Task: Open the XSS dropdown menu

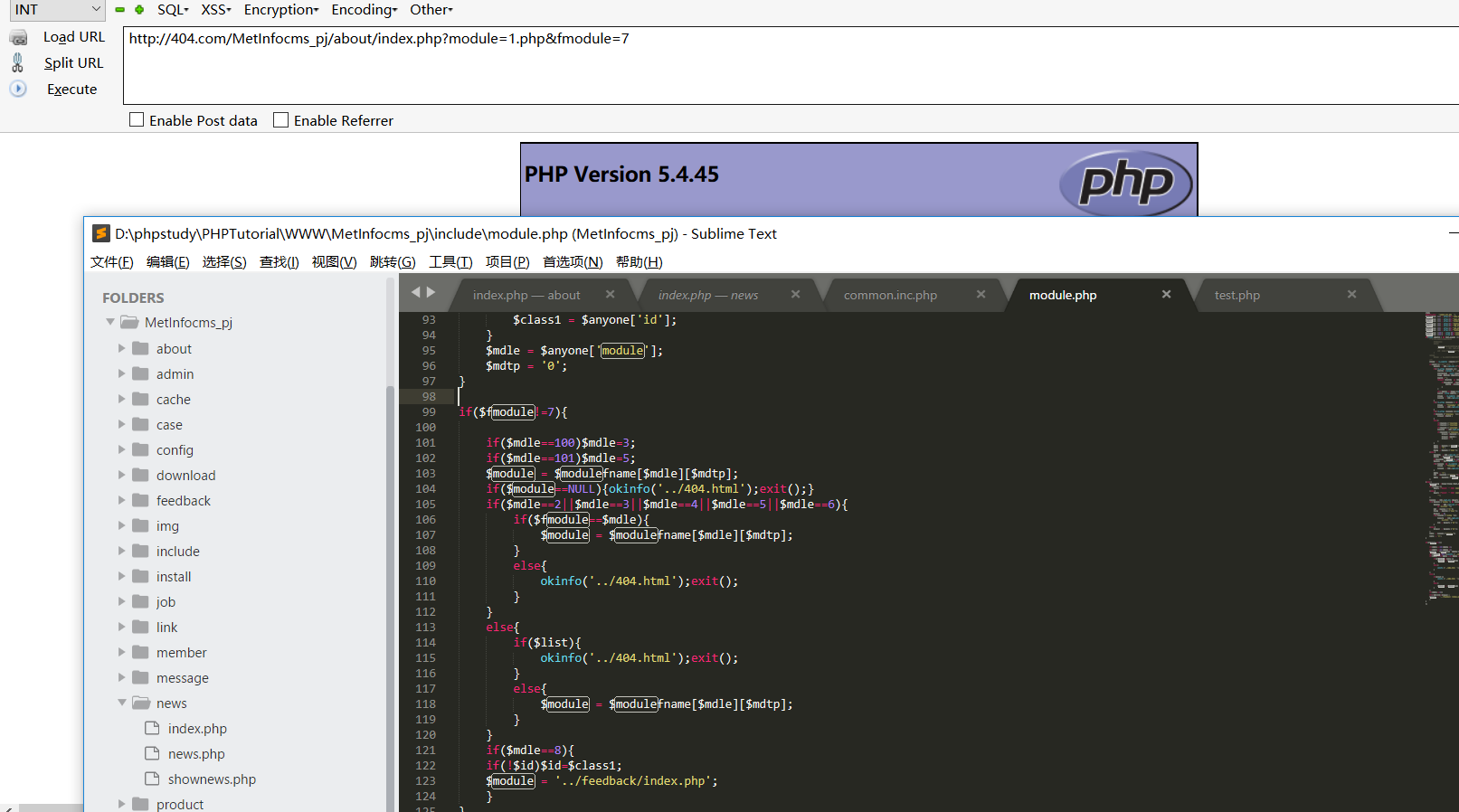Action: point(216,10)
